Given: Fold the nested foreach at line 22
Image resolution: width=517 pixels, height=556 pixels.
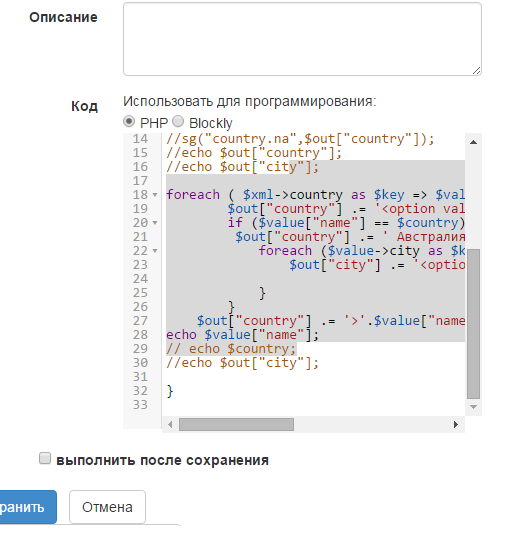Looking at the screenshot, I should click(155, 251).
